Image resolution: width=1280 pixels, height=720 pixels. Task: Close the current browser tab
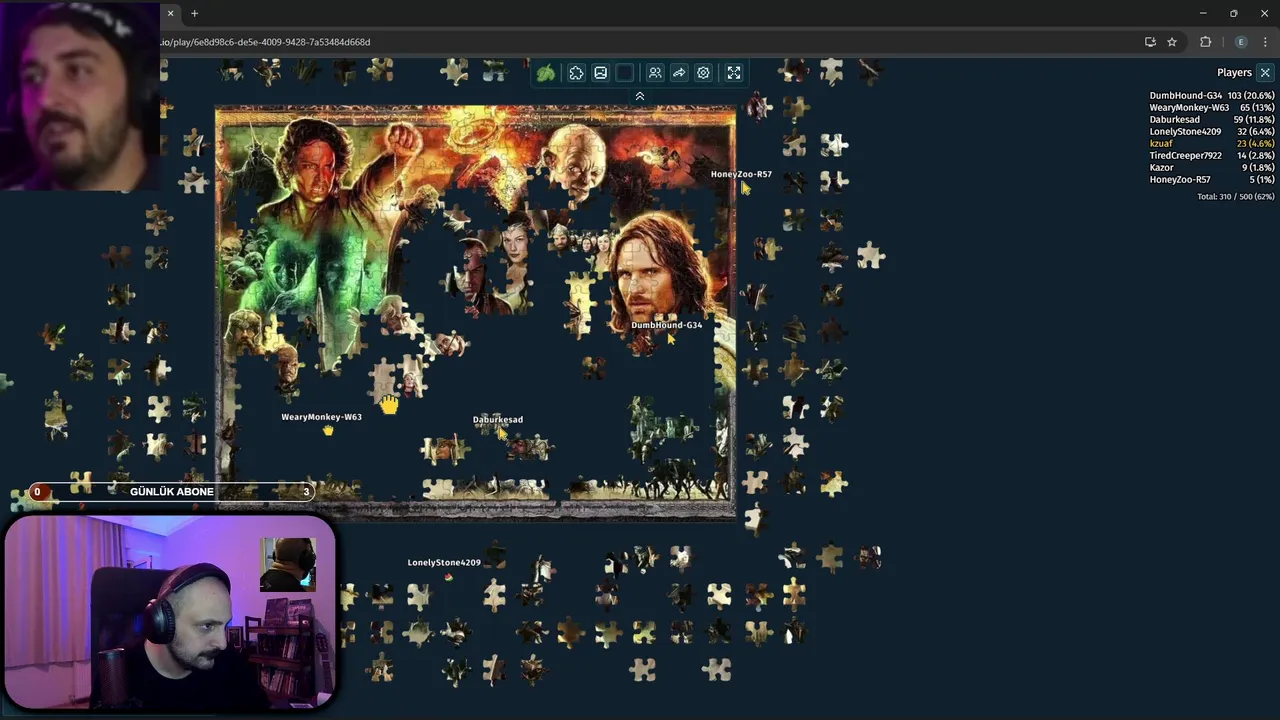click(170, 13)
